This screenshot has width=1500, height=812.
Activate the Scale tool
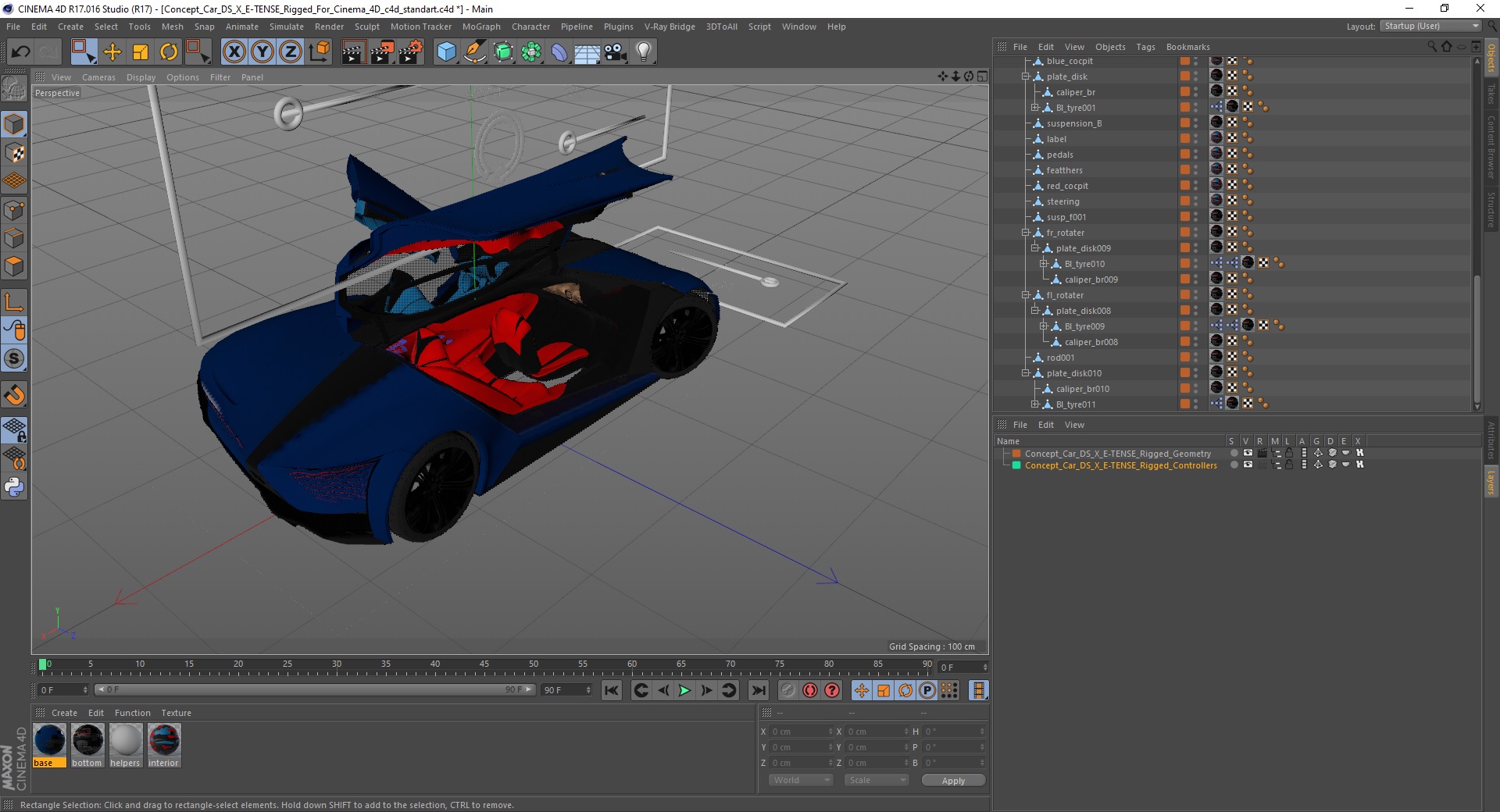point(141,52)
